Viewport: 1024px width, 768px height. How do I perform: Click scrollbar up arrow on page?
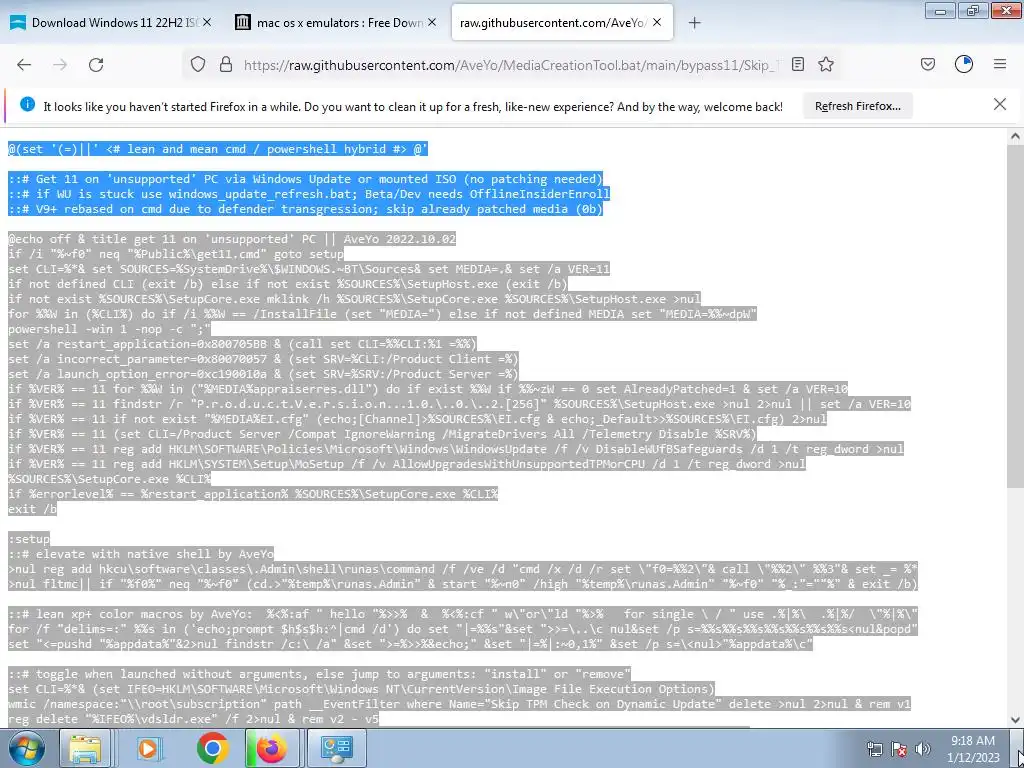tap(1015, 137)
